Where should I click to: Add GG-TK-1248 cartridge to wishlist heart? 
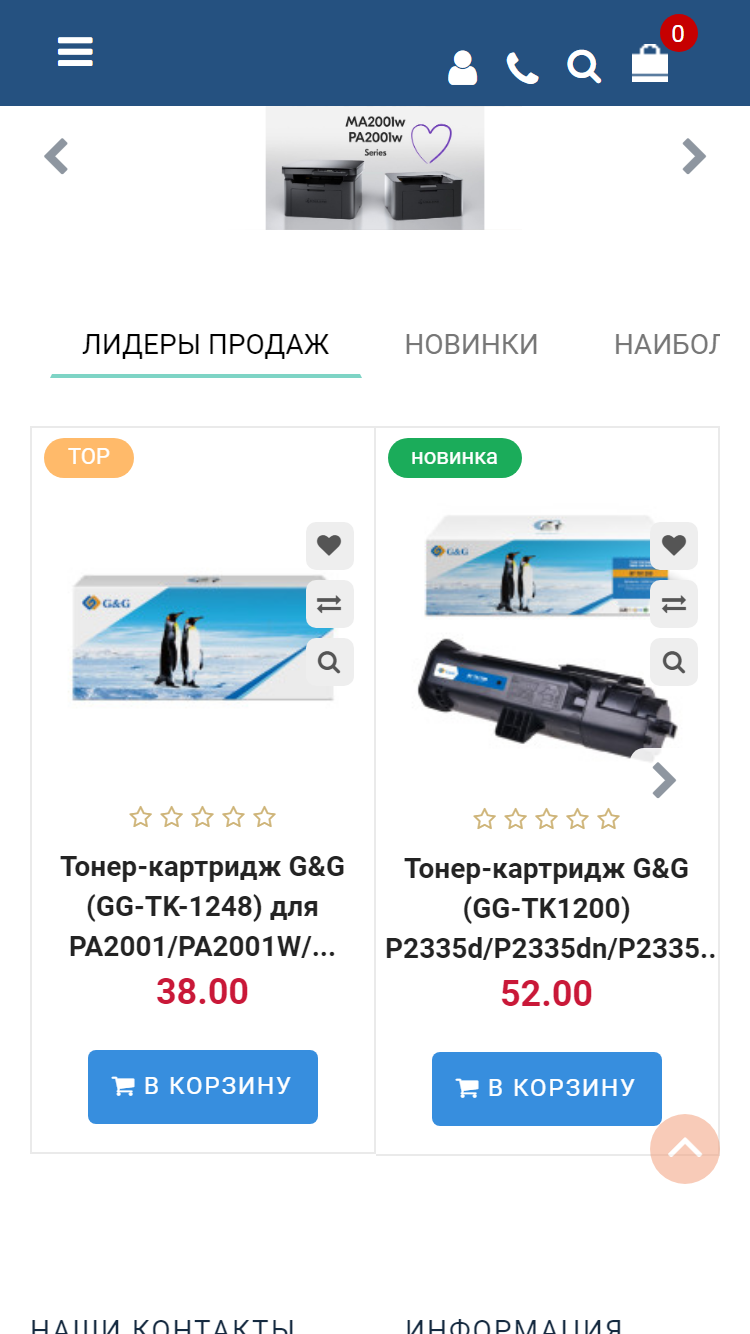point(330,546)
